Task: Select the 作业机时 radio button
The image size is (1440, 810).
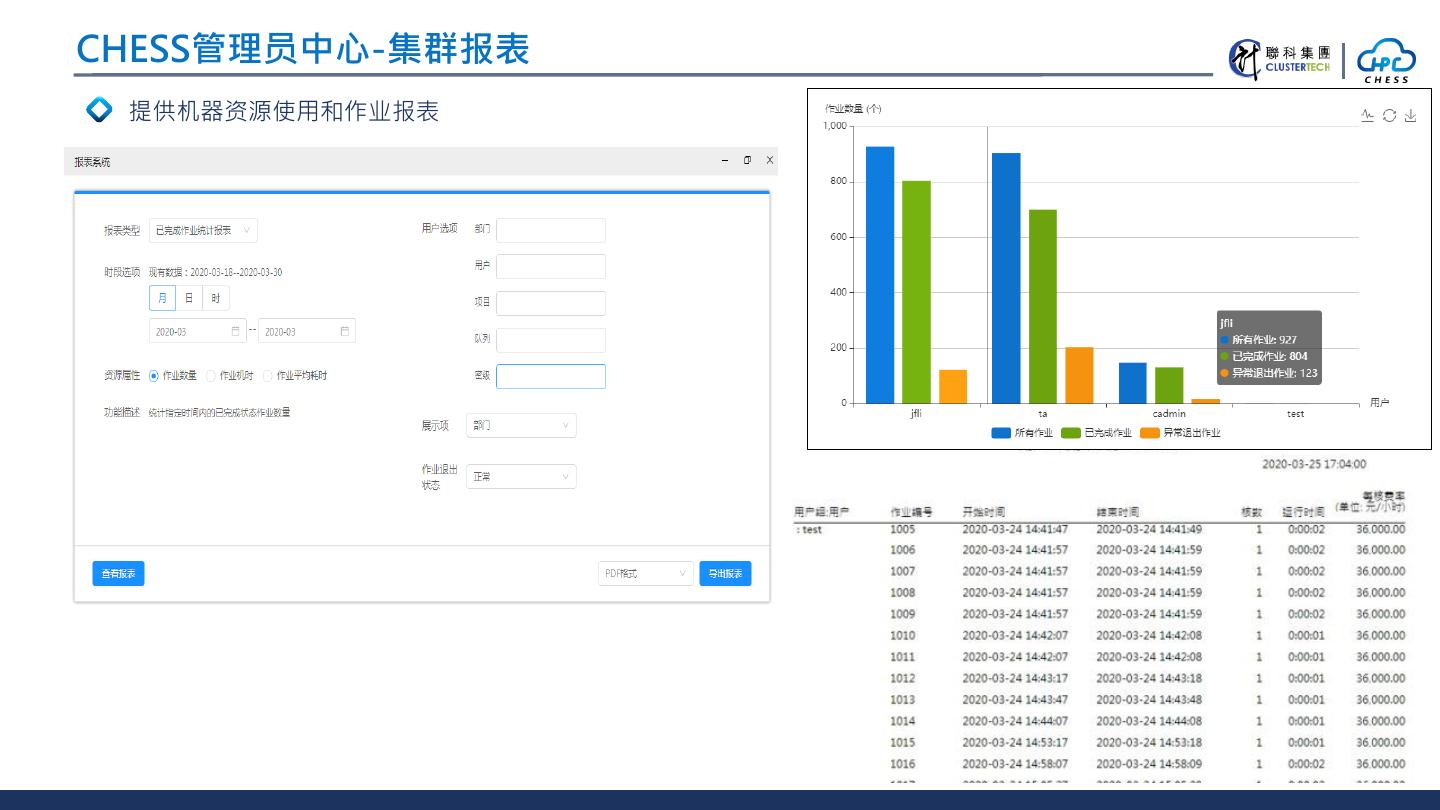Action: (x=211, y=376)
